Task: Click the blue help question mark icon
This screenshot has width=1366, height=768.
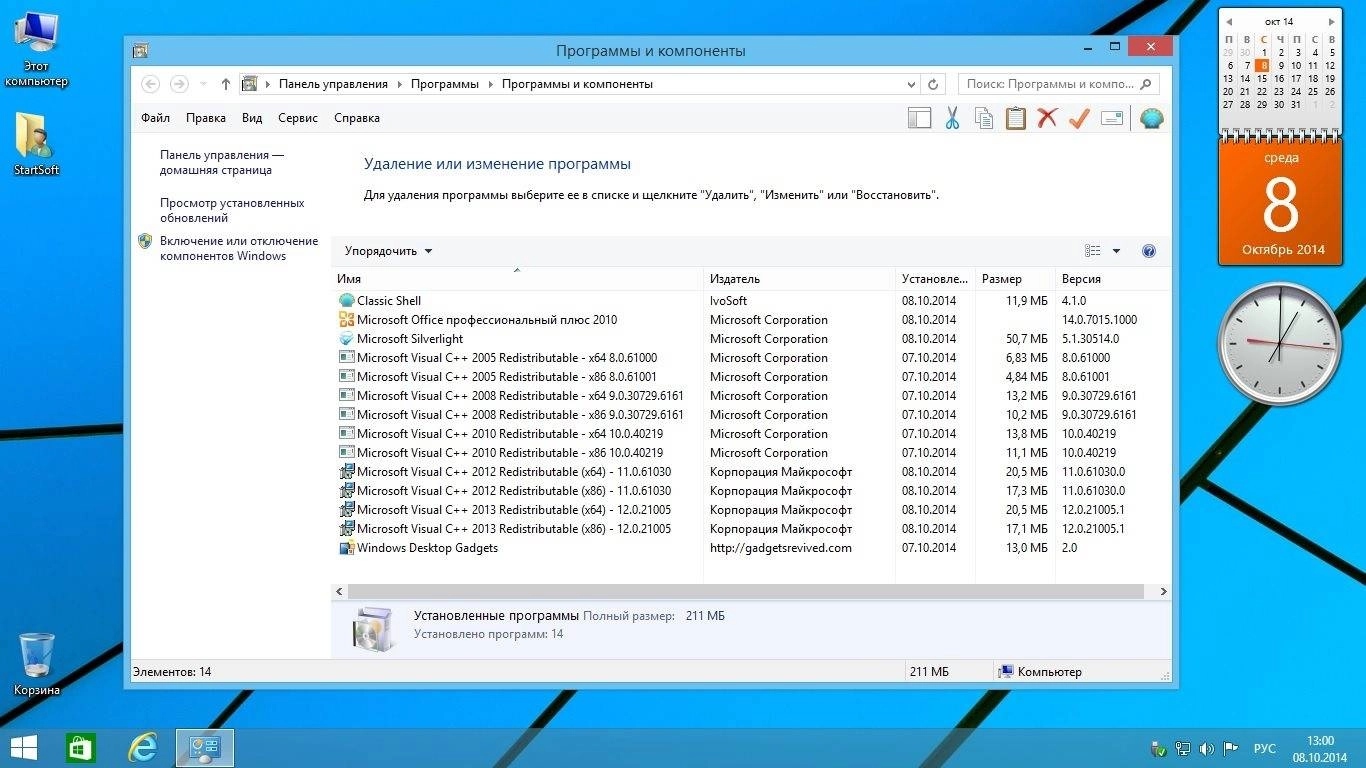Action: tap(1149, 251)
